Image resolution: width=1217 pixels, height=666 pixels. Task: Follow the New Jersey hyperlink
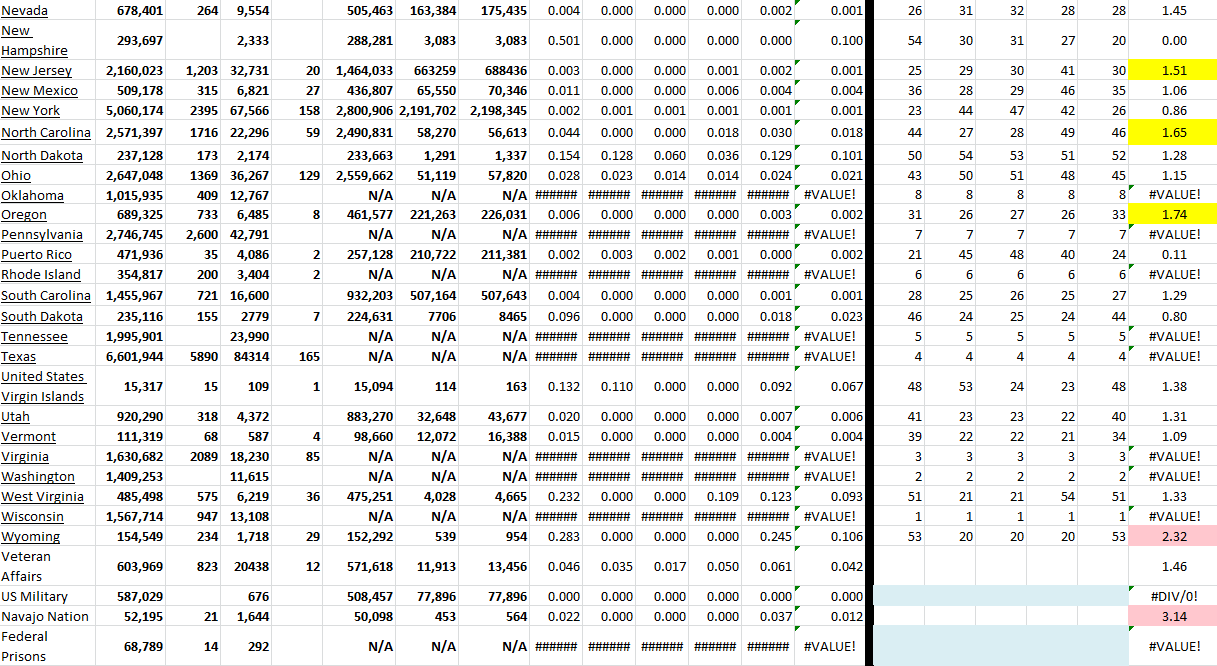click(38, 70)
